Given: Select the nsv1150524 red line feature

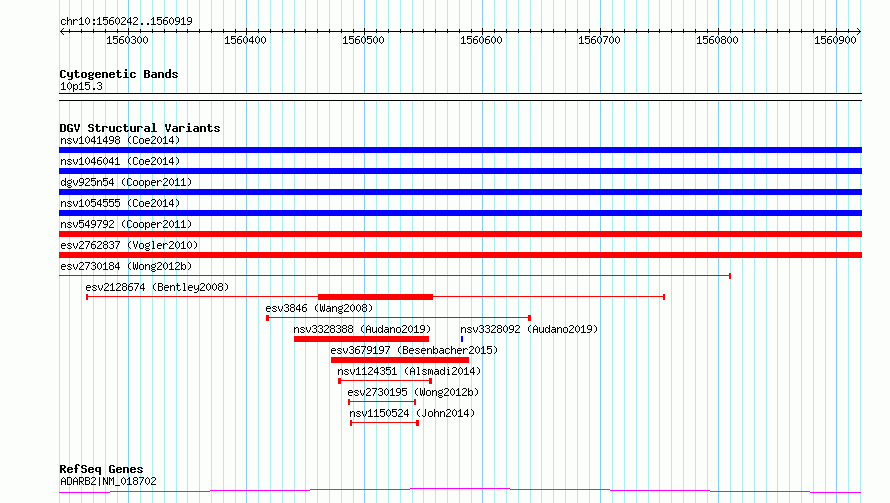Looking at the screenshot, I should (x=384, y=423).
